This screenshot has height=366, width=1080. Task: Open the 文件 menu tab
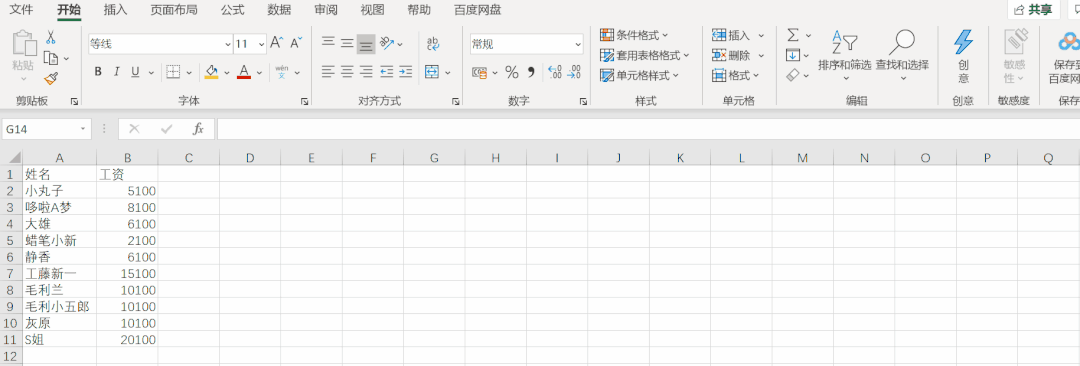click(x=21, y=10)
